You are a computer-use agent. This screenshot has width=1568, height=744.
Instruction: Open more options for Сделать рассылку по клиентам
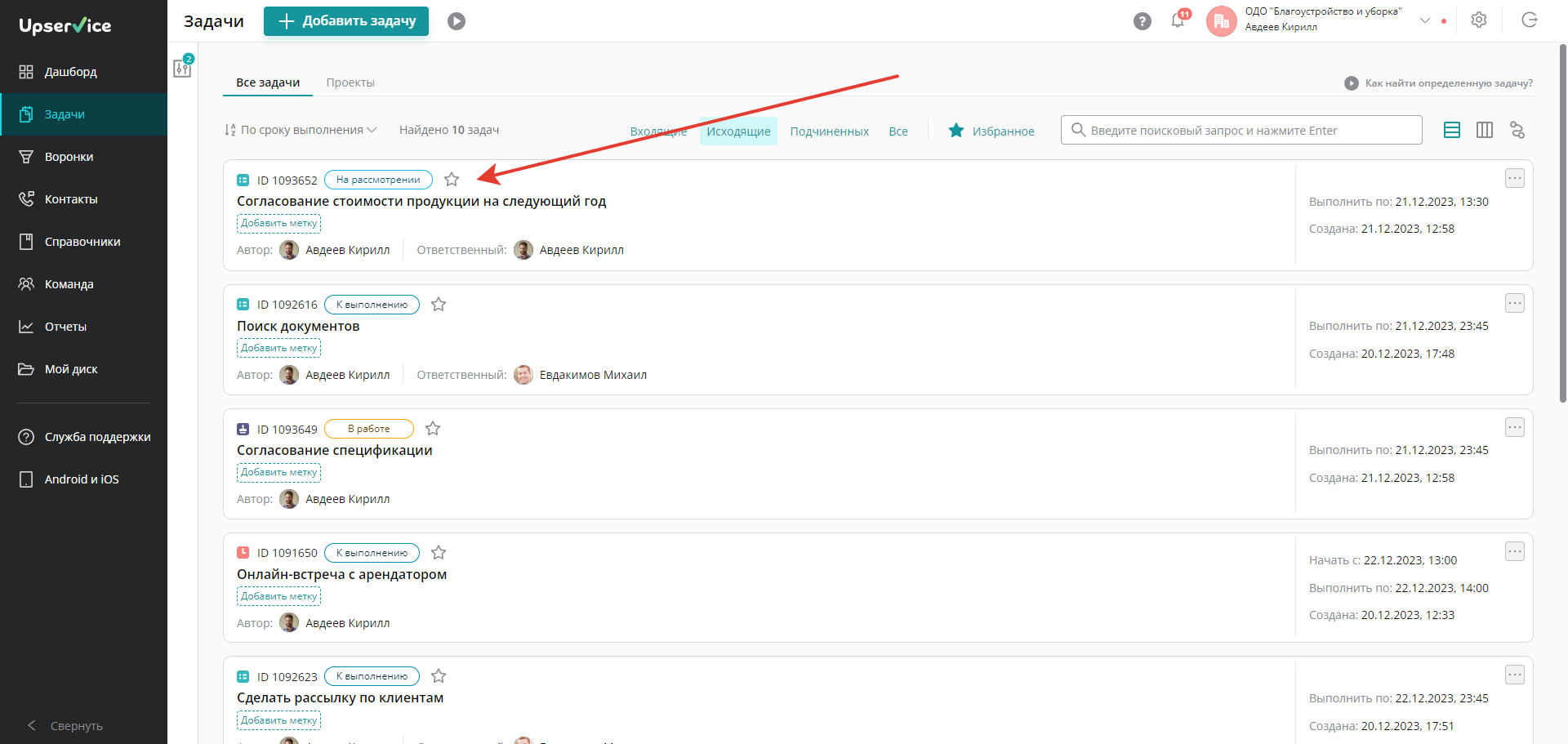click(x=1515, y=675)
